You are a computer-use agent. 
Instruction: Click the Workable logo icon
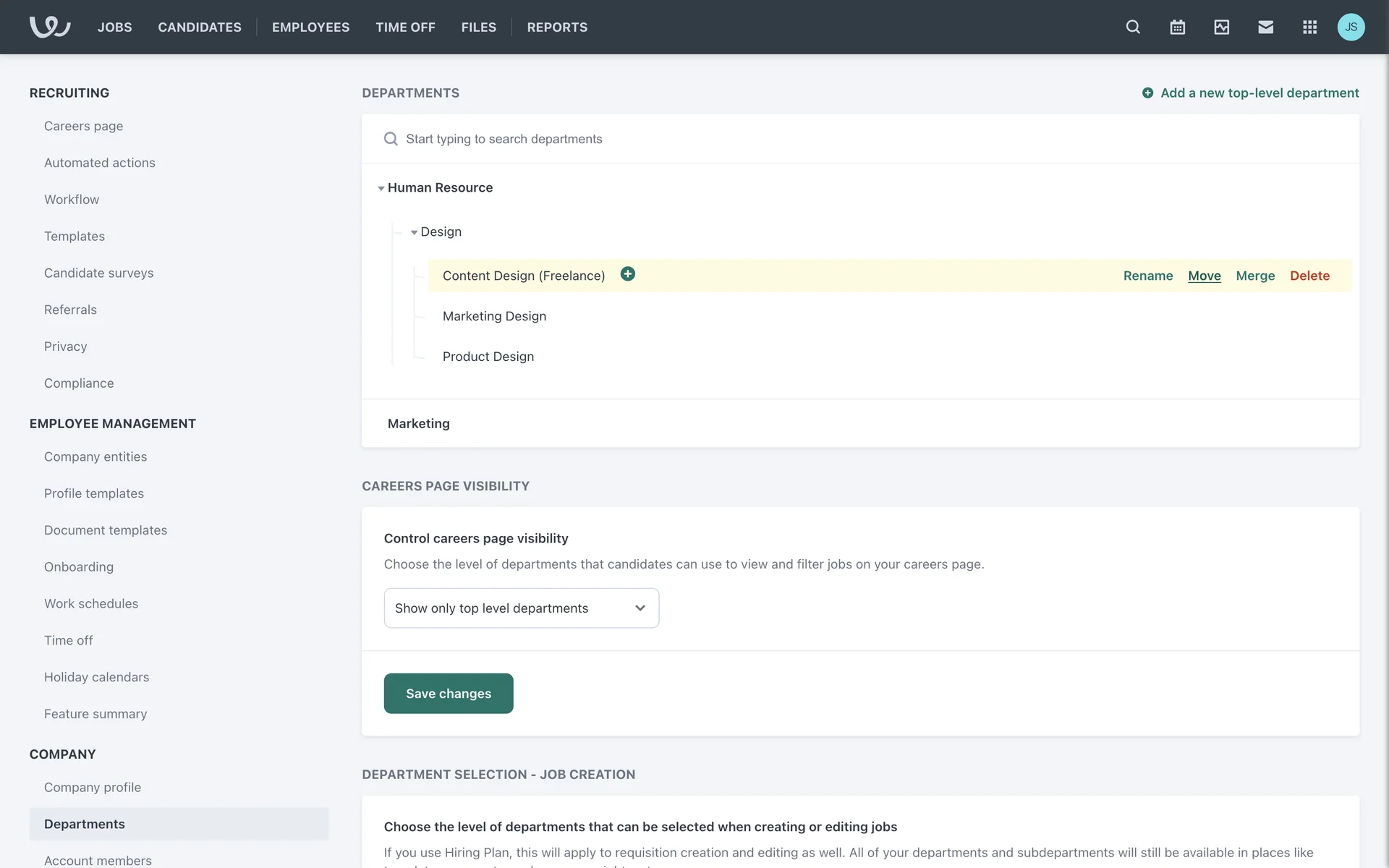49,27
